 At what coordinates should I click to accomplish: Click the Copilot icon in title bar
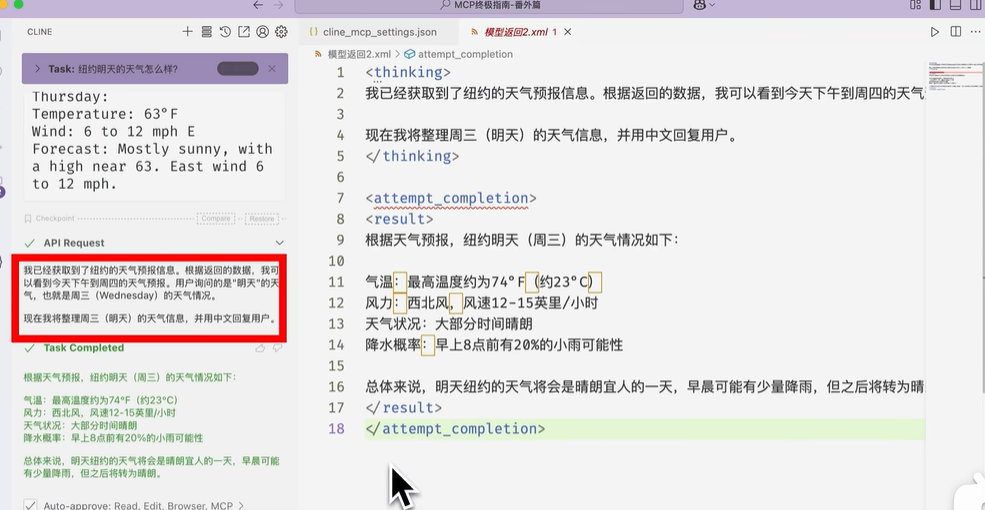tap(699, 5)
